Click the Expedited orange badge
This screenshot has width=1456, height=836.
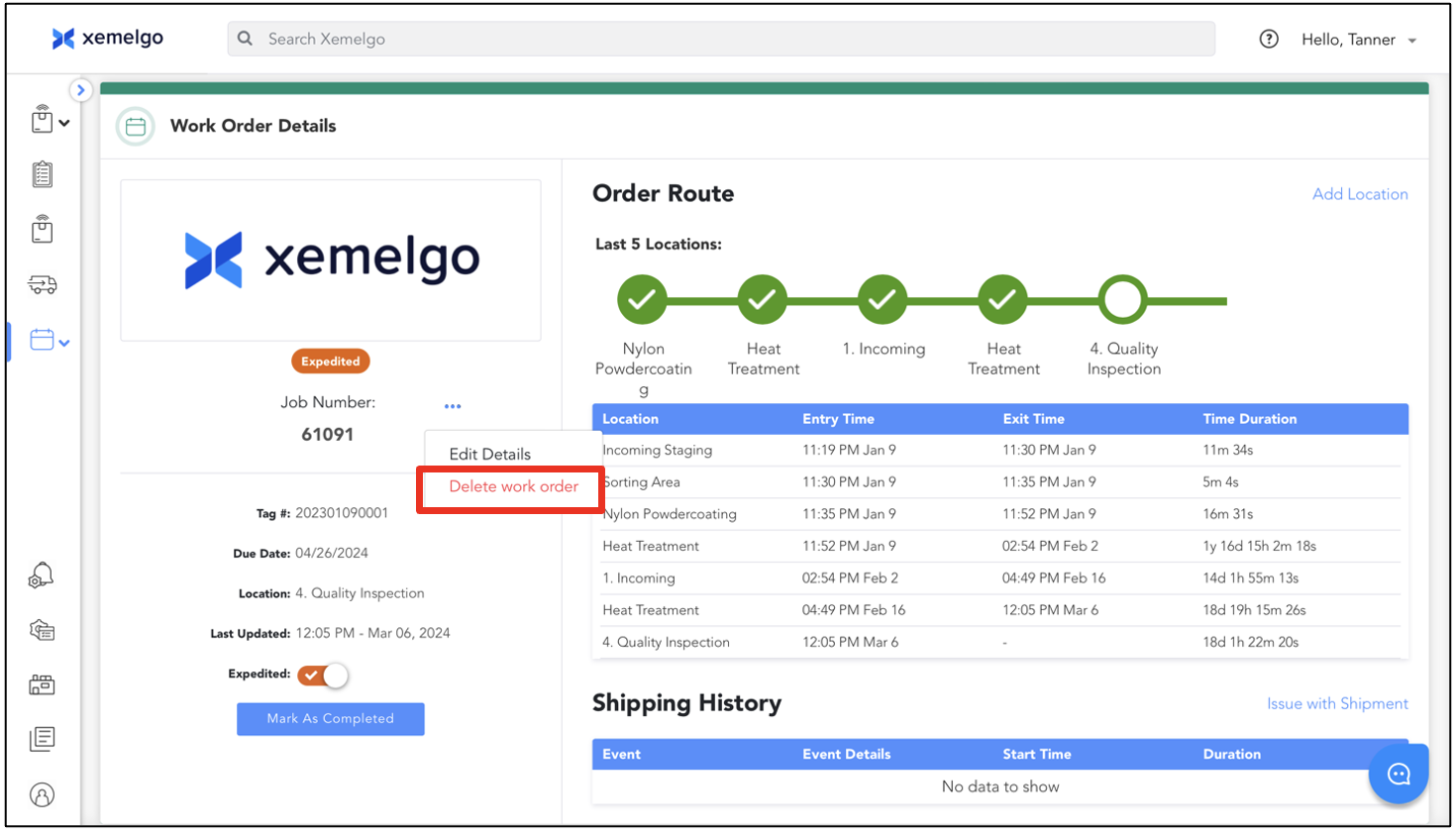[x=331, y=362]
